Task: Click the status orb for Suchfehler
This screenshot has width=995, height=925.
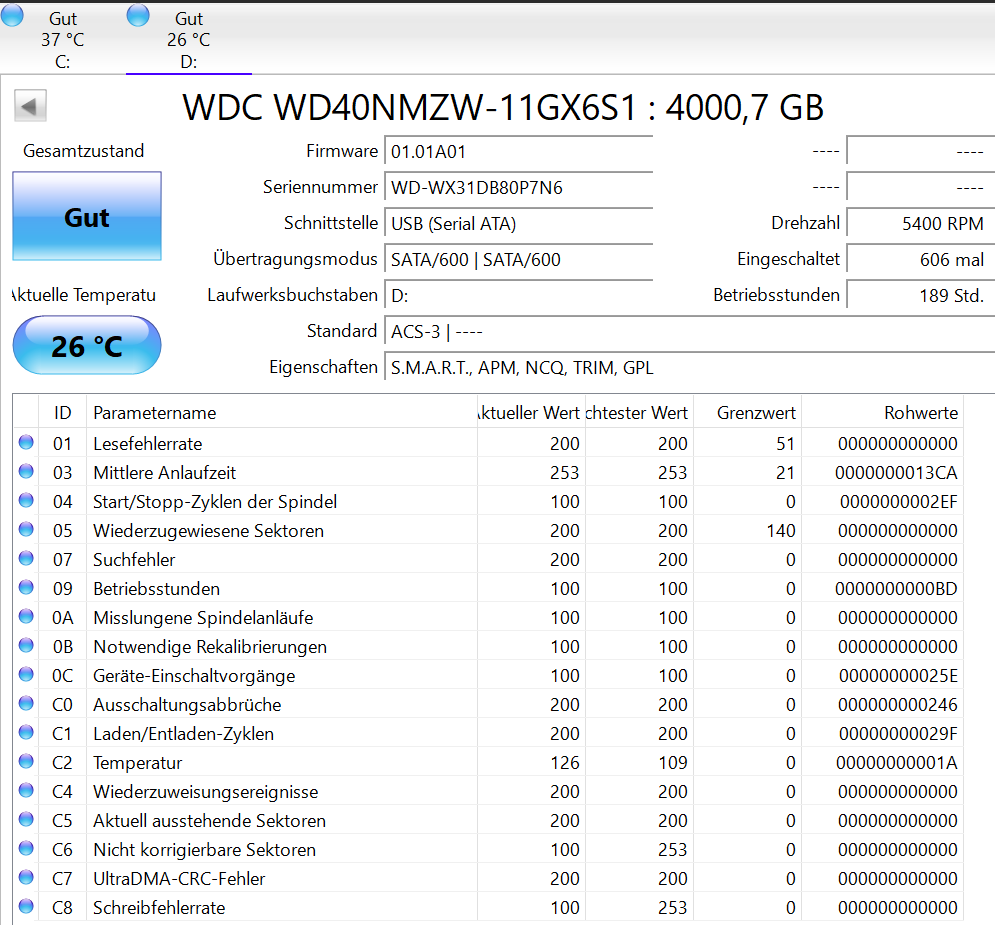Action: [26, 558]
